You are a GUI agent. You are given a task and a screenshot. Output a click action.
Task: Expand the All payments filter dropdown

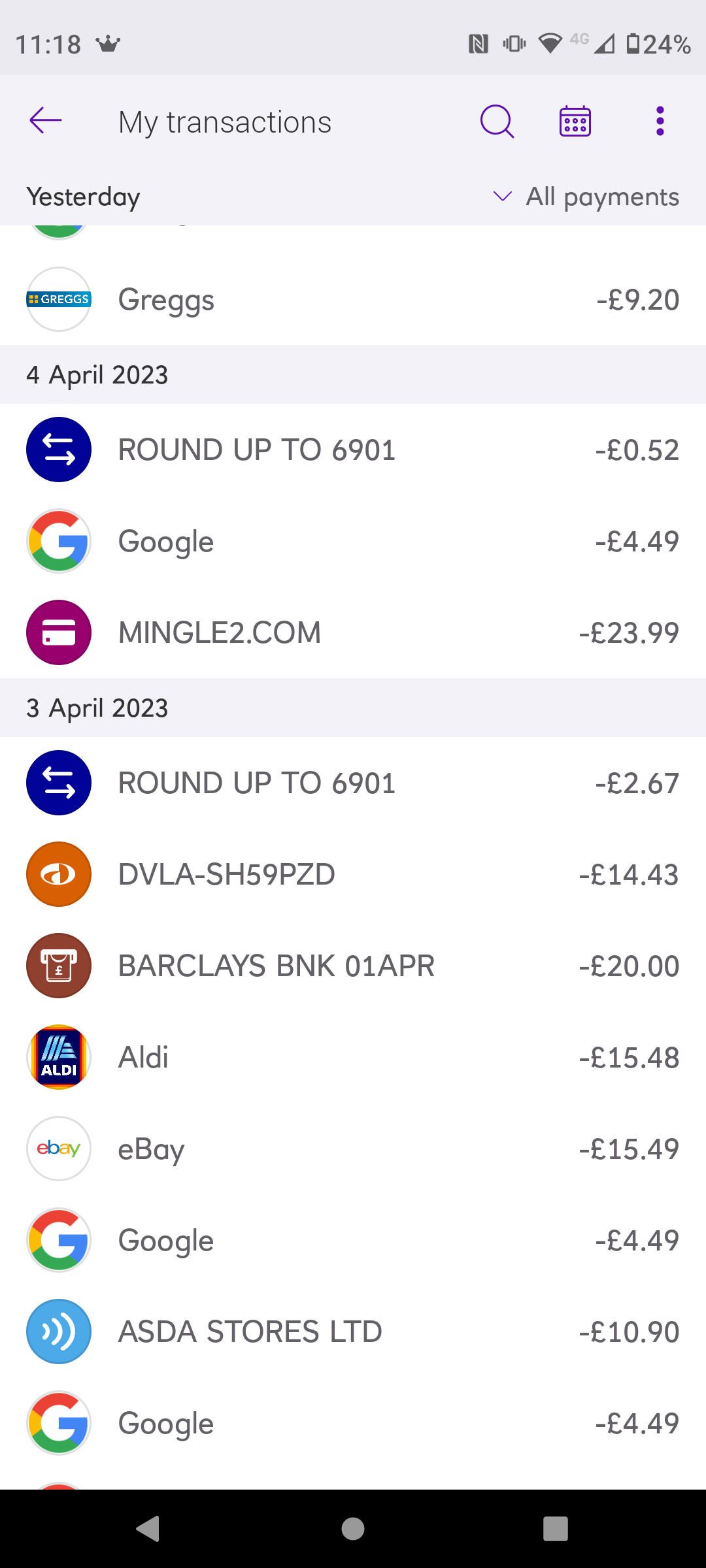tap(602, 197)
